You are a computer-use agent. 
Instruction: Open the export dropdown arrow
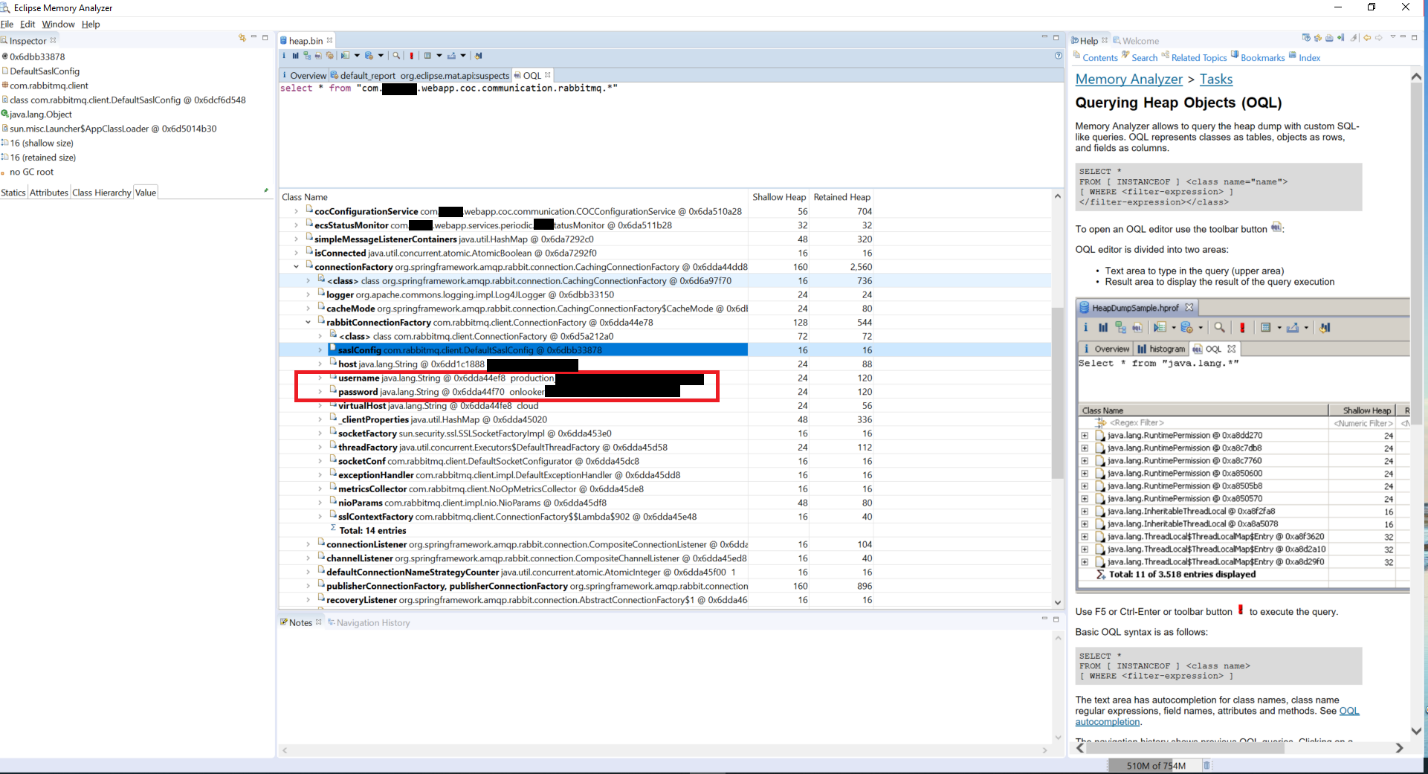pyautogui.click(x=463, y=55)
